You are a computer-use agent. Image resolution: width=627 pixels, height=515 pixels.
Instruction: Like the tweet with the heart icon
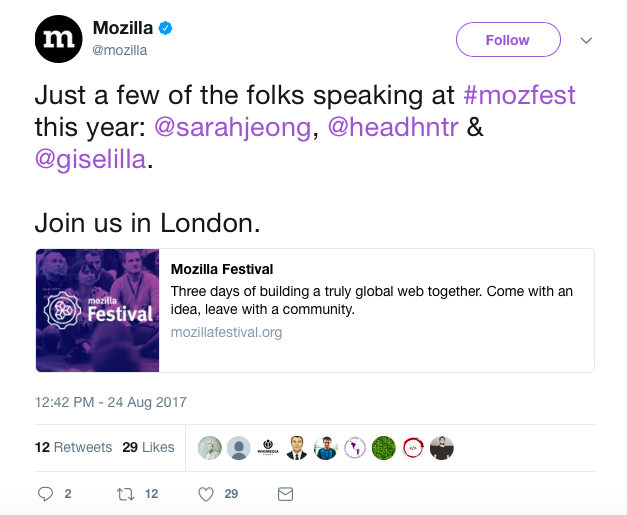[206, 494]
